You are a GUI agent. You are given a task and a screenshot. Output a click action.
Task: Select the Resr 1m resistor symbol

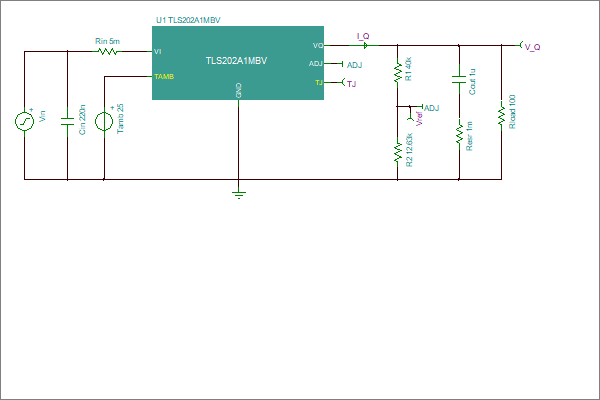[x=459, y=134]
